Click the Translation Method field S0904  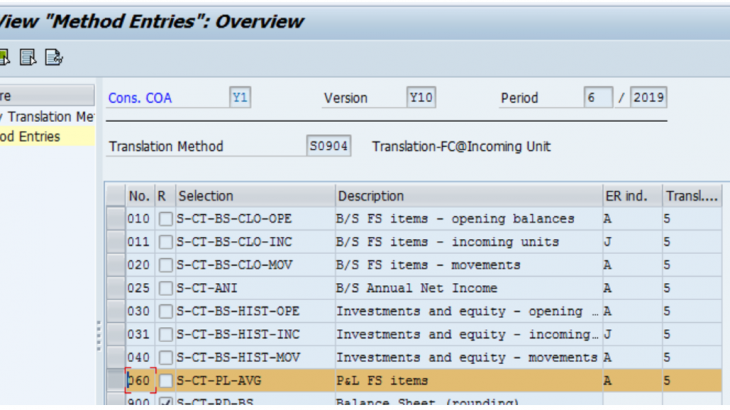tap(328, 146)
